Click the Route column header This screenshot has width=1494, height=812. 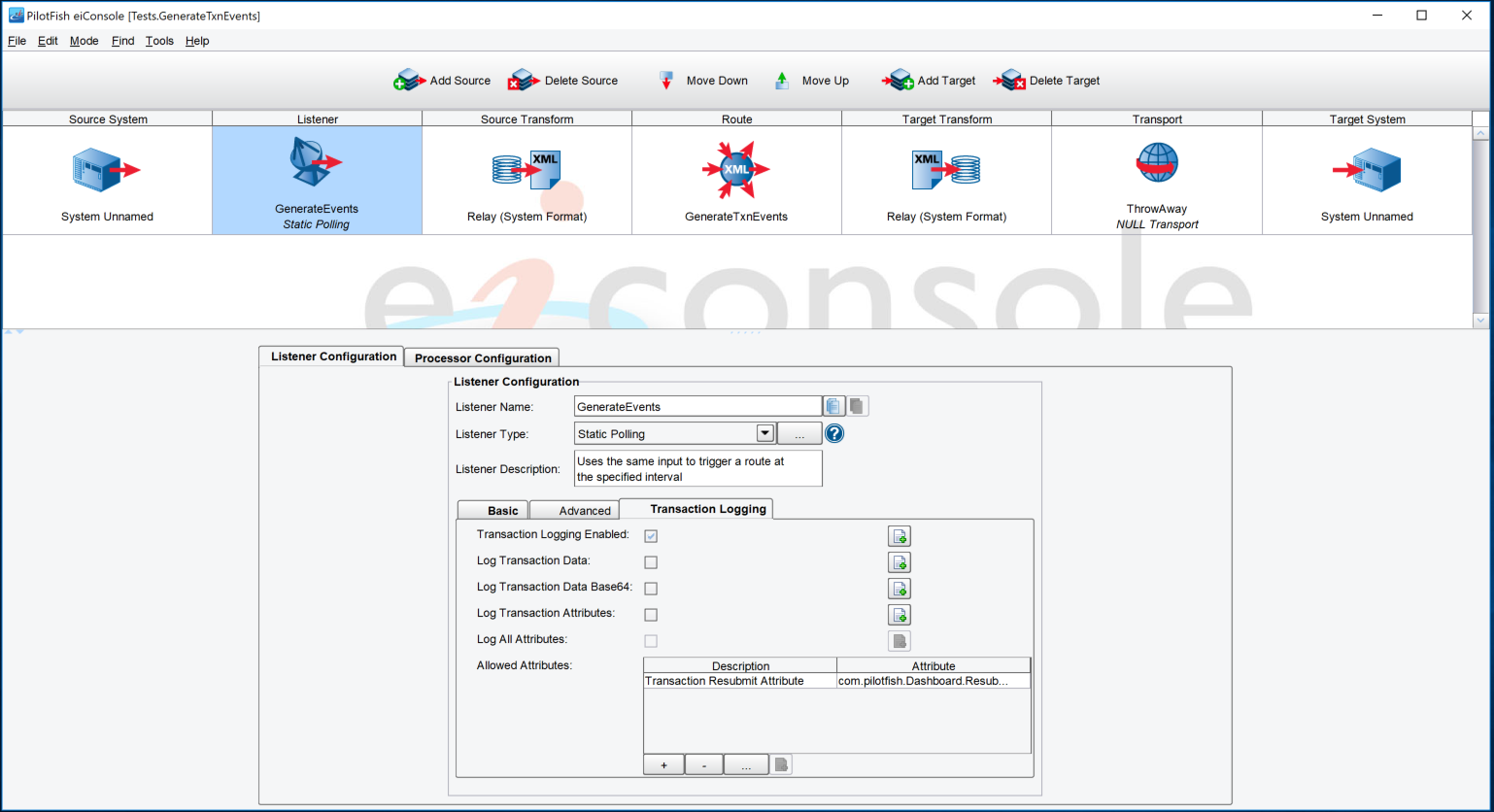pyautogui.click(x=736, y=118)
